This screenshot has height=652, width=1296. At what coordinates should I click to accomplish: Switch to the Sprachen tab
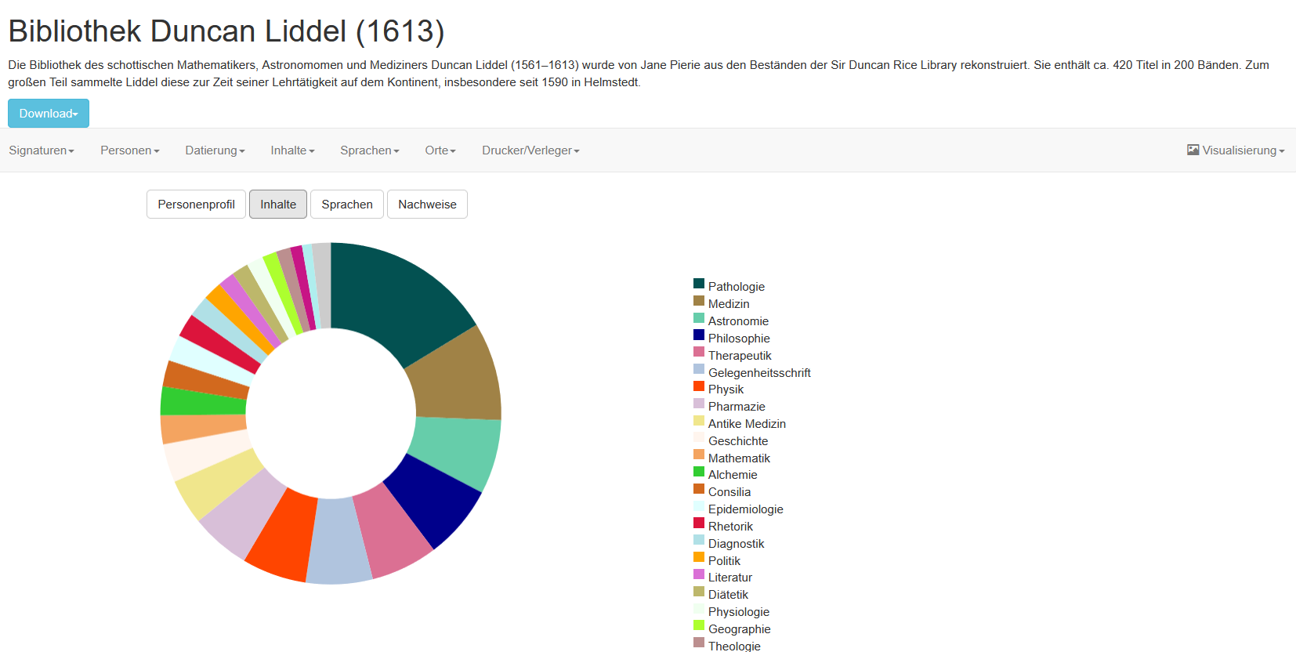click(346, 204)
